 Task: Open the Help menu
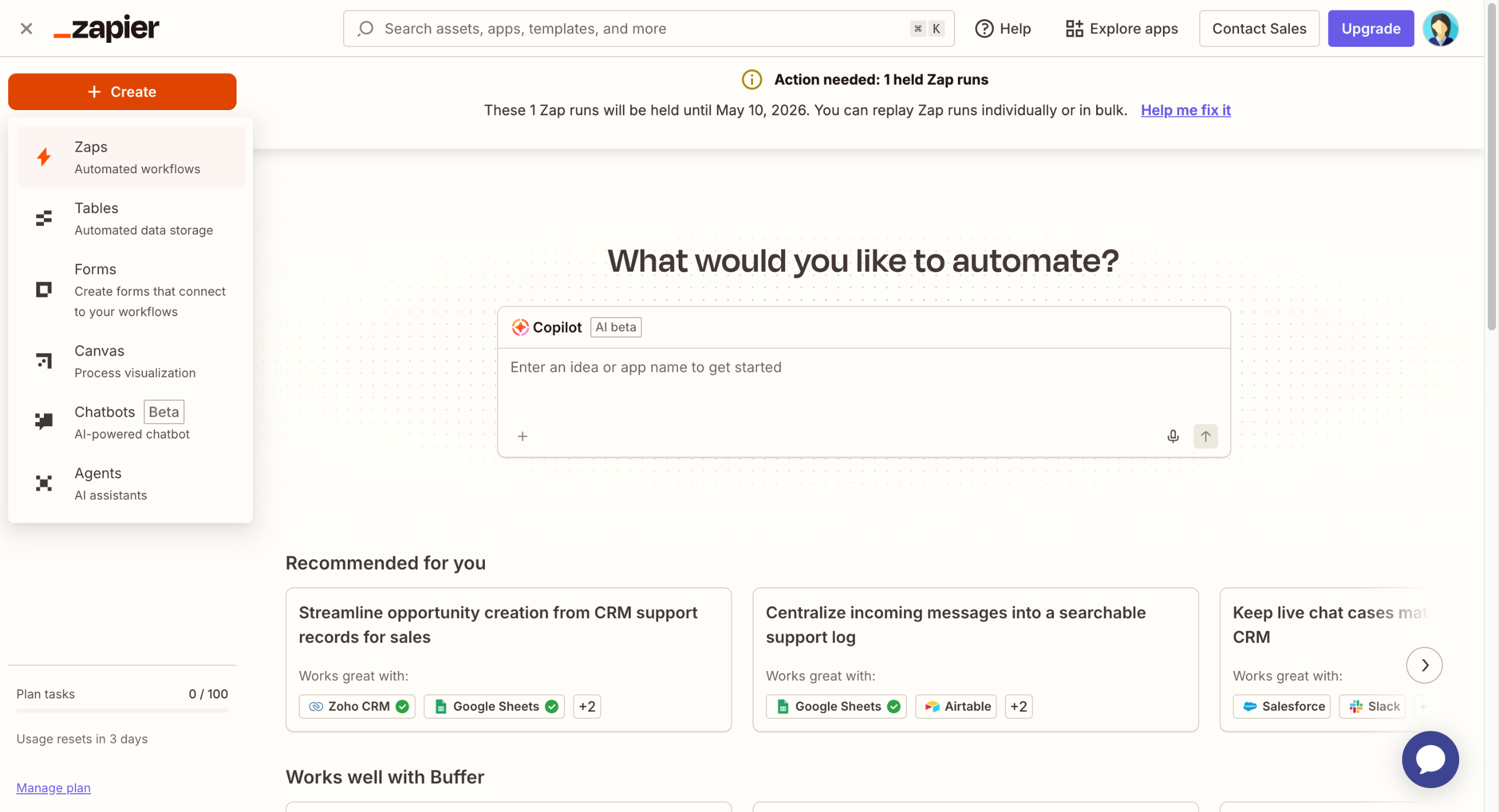click(1002, 28)
